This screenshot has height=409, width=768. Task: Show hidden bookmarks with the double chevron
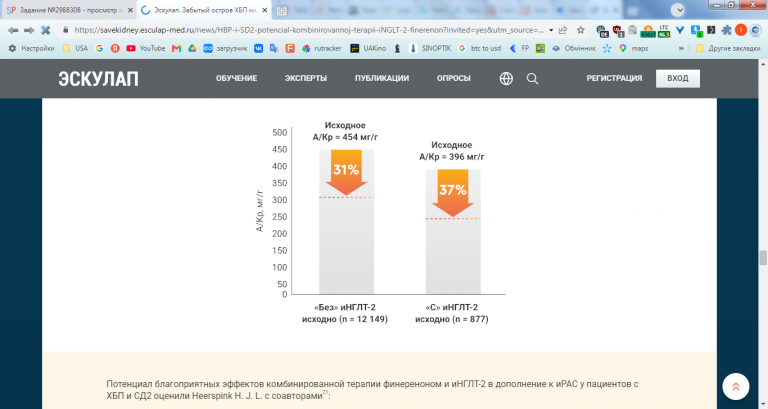[x=681, y=48]
